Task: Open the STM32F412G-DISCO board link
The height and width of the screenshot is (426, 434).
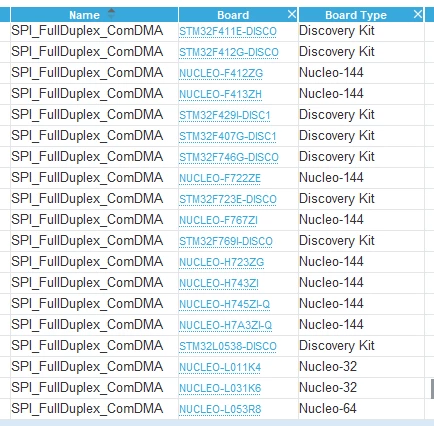Action: point(229,52)
